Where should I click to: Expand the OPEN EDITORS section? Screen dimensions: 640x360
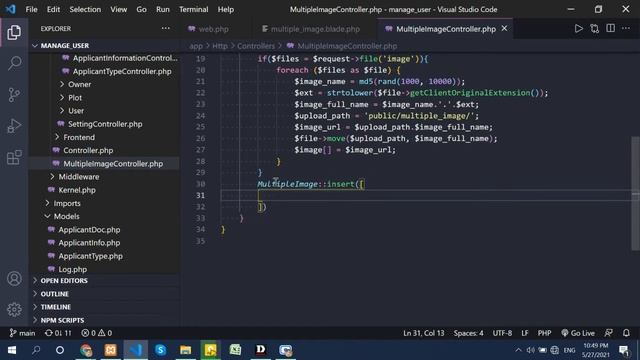[64, 281]
